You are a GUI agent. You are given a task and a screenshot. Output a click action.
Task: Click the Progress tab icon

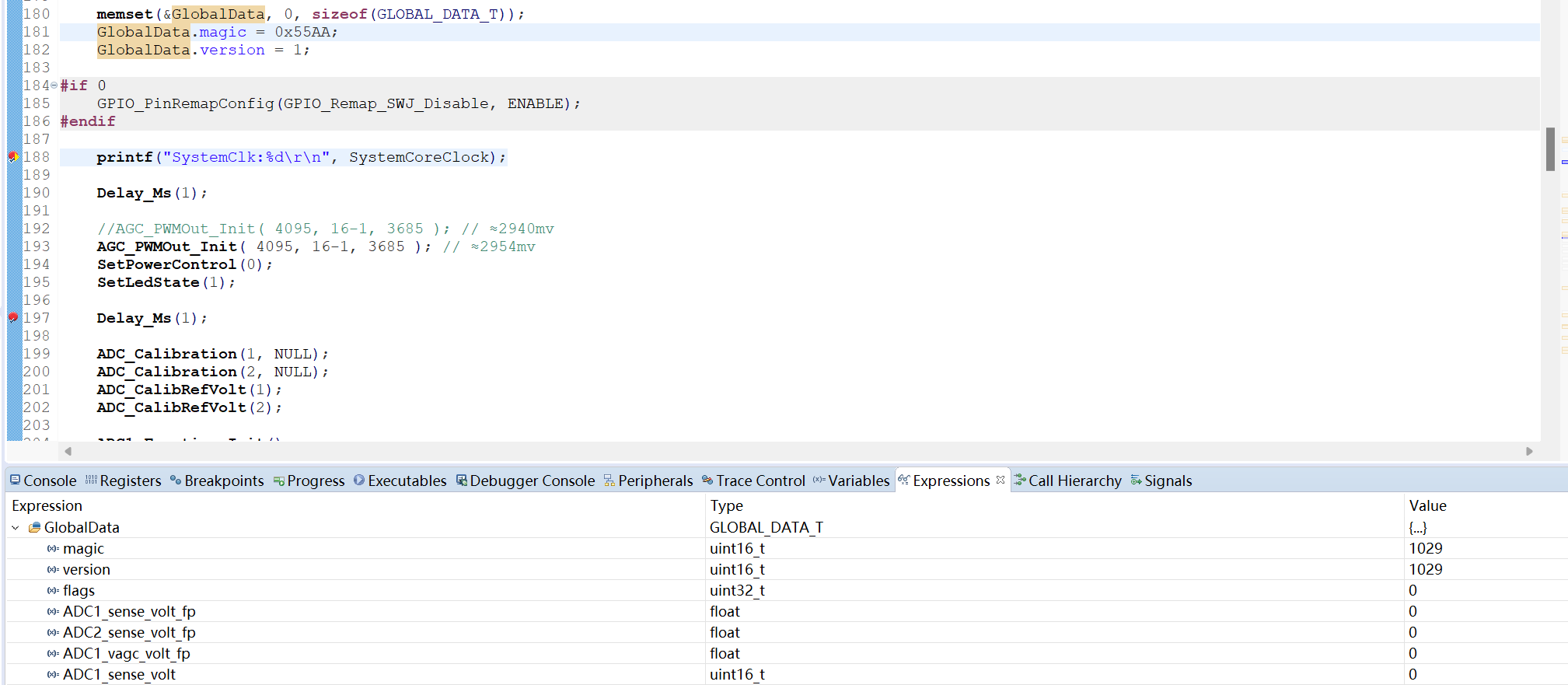click(279, 481)
